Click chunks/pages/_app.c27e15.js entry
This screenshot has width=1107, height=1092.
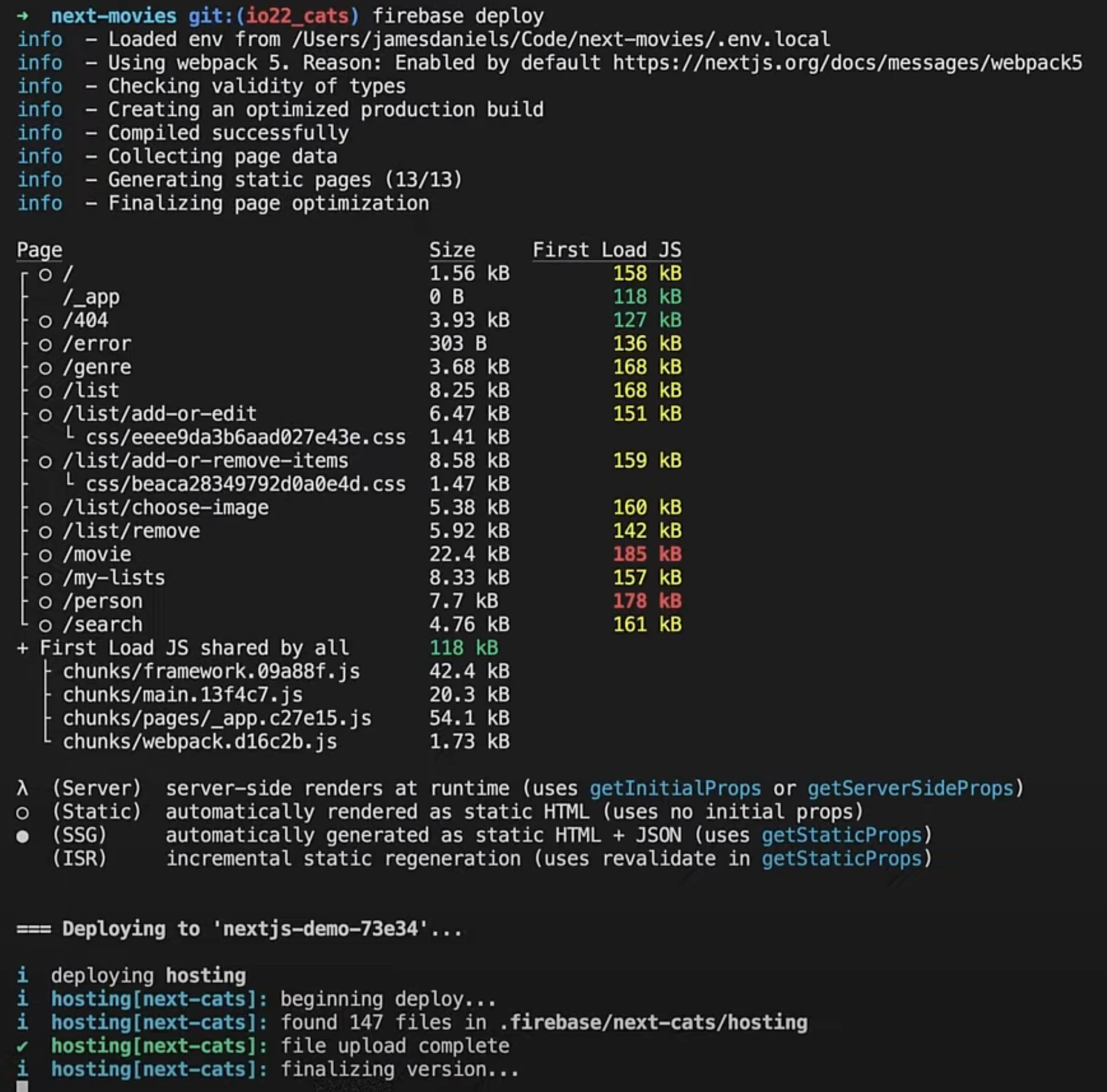pos(217,718)
